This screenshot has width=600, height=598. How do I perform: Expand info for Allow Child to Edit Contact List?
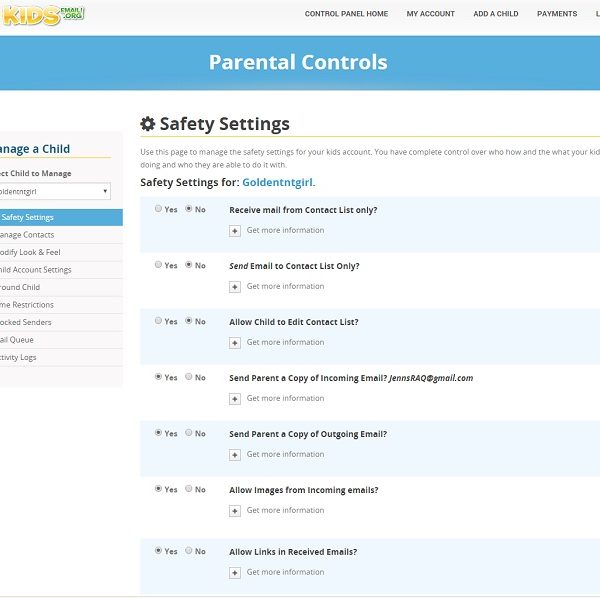[x=235, y=343]
